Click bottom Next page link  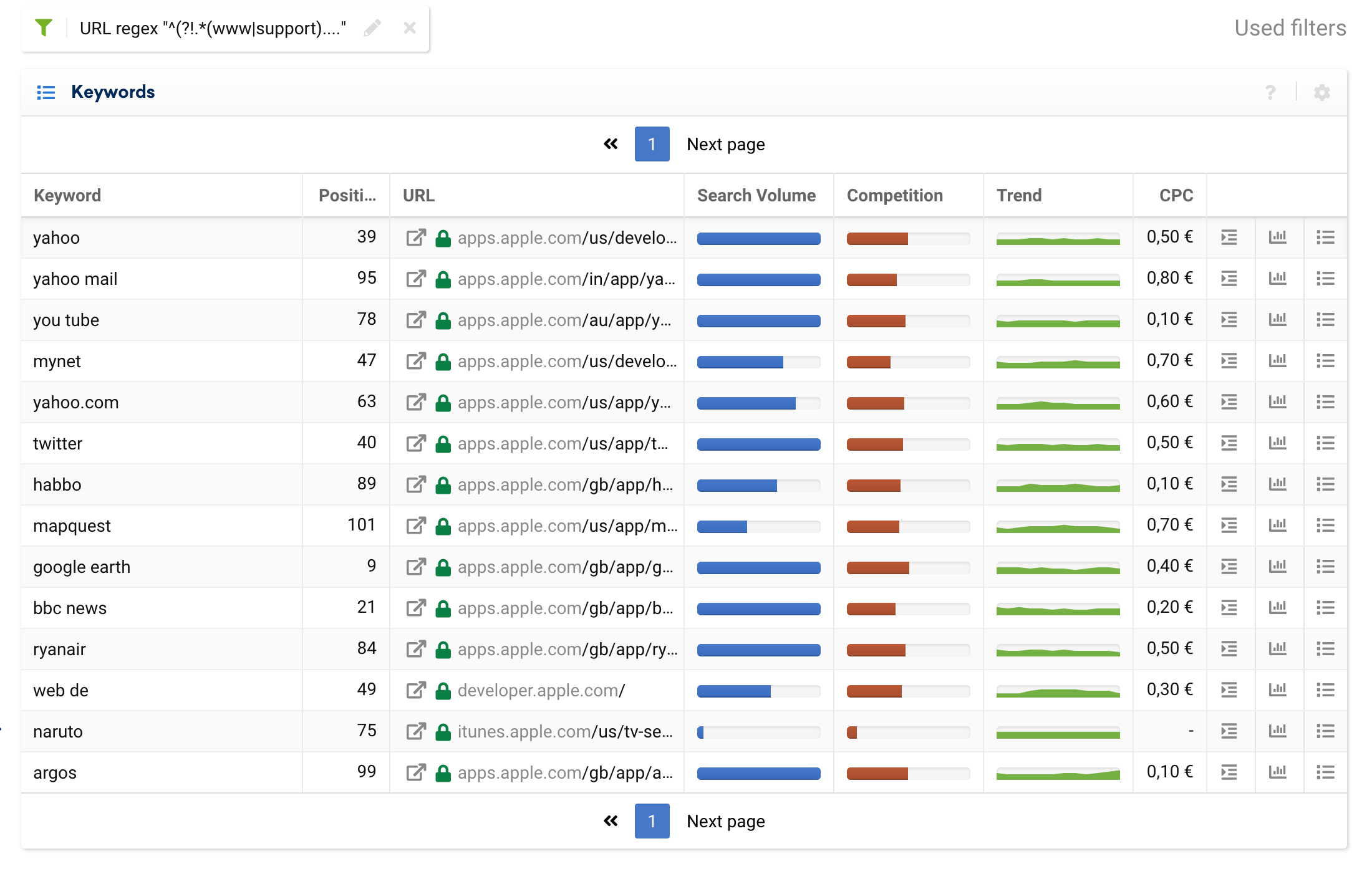click(x=726, y=822)
